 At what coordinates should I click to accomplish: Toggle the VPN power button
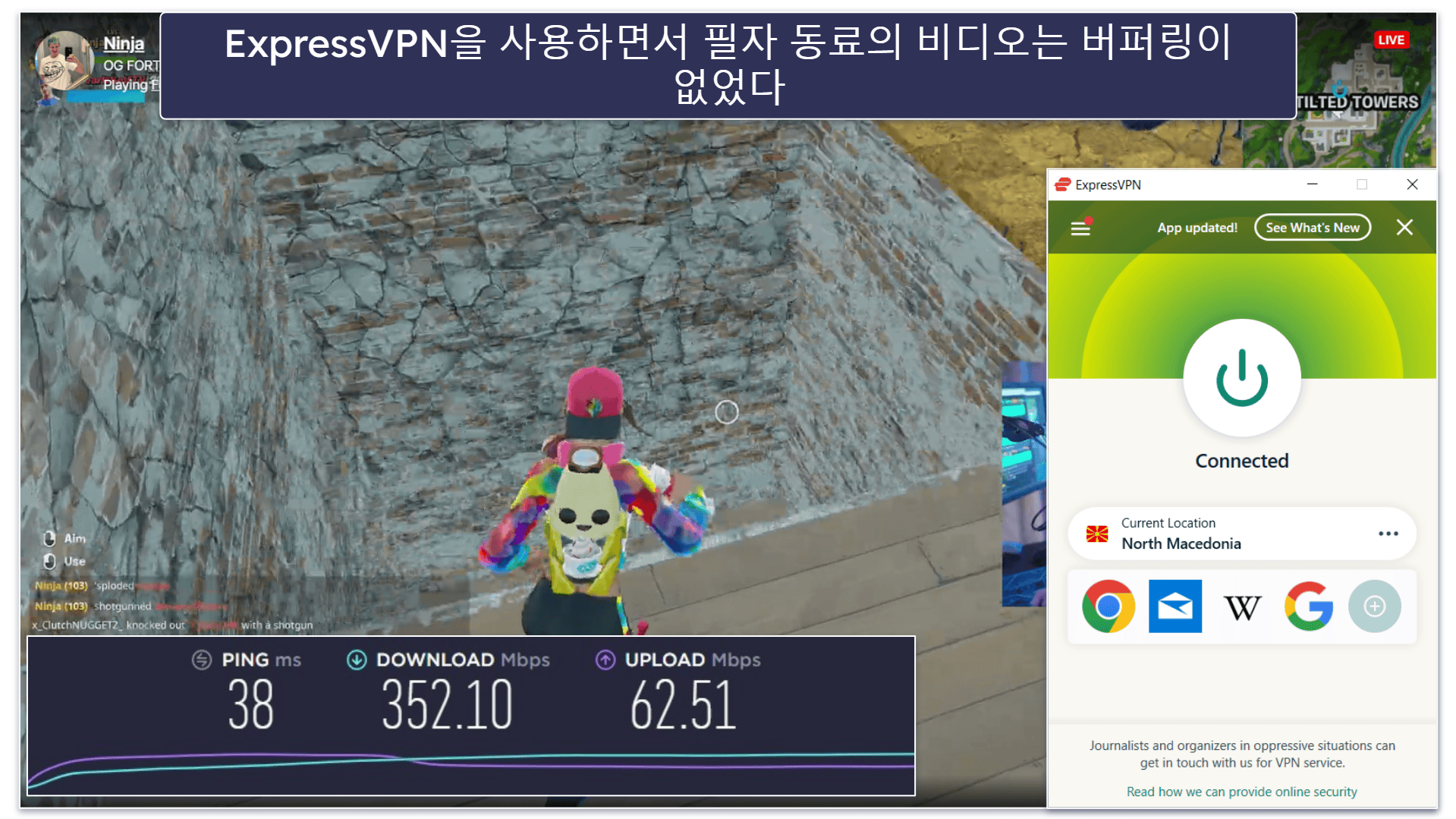pos(1242,378)
